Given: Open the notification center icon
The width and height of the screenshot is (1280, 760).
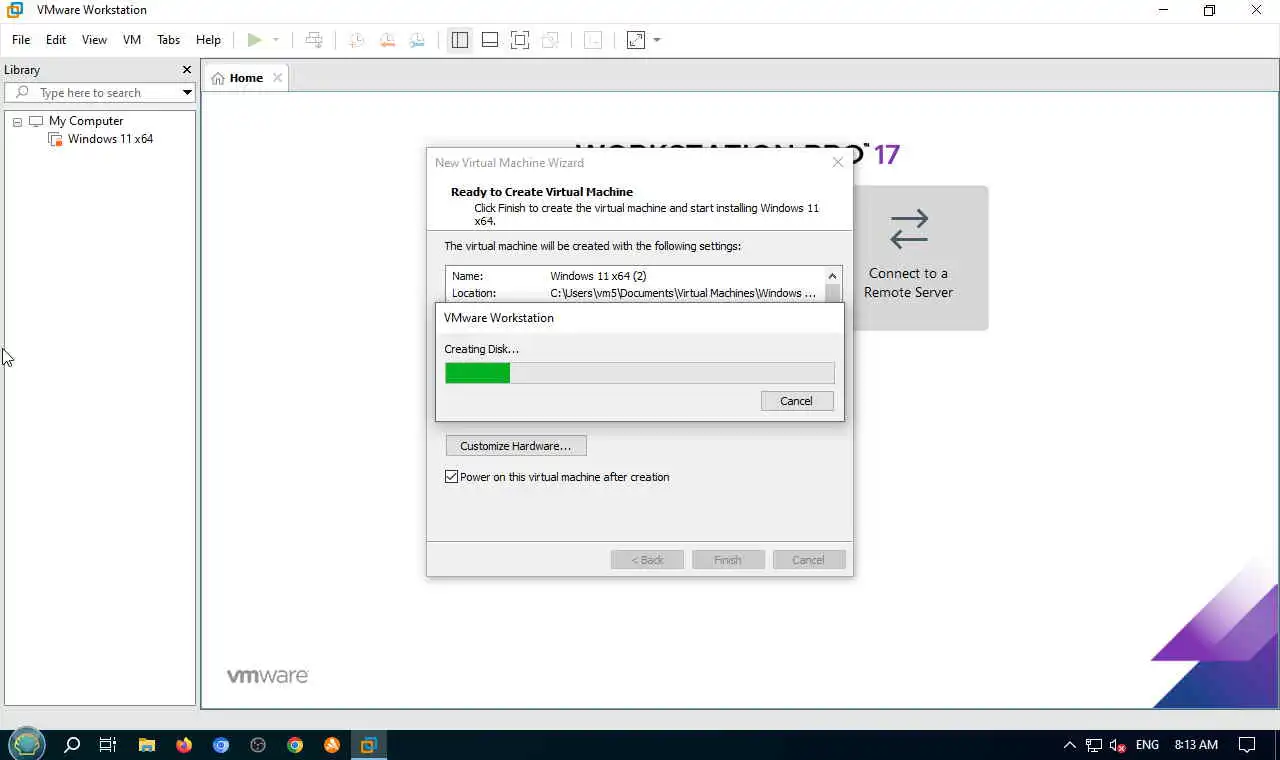Looking at the screenshot, I should pyautogui.click(x=1247, y=745).
